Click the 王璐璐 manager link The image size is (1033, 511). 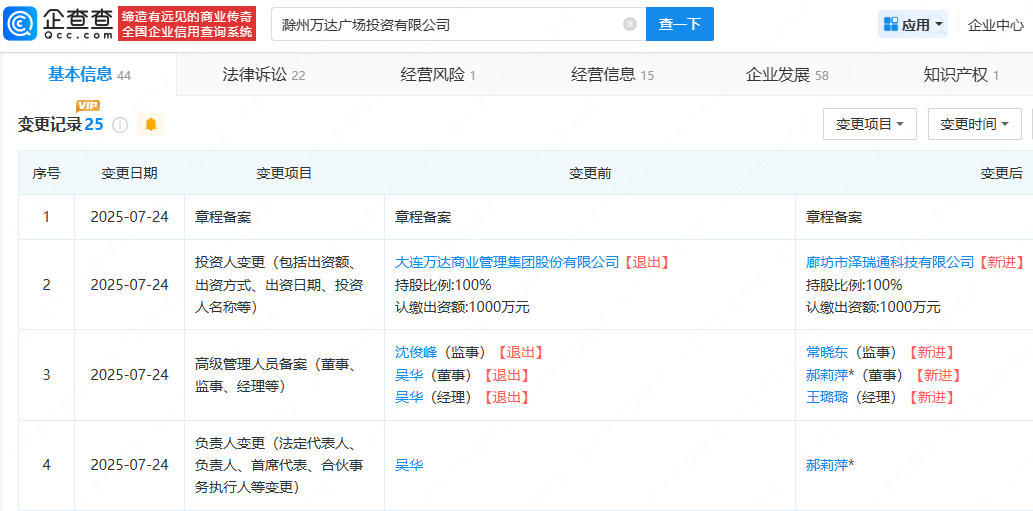tap(827, 397)
